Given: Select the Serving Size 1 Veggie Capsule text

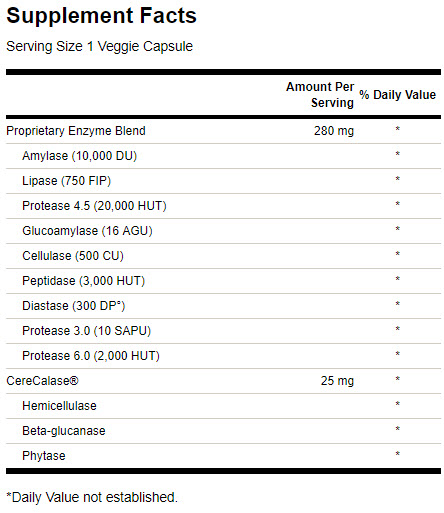Looking at the screenshot, I should [x=99, y=46].
